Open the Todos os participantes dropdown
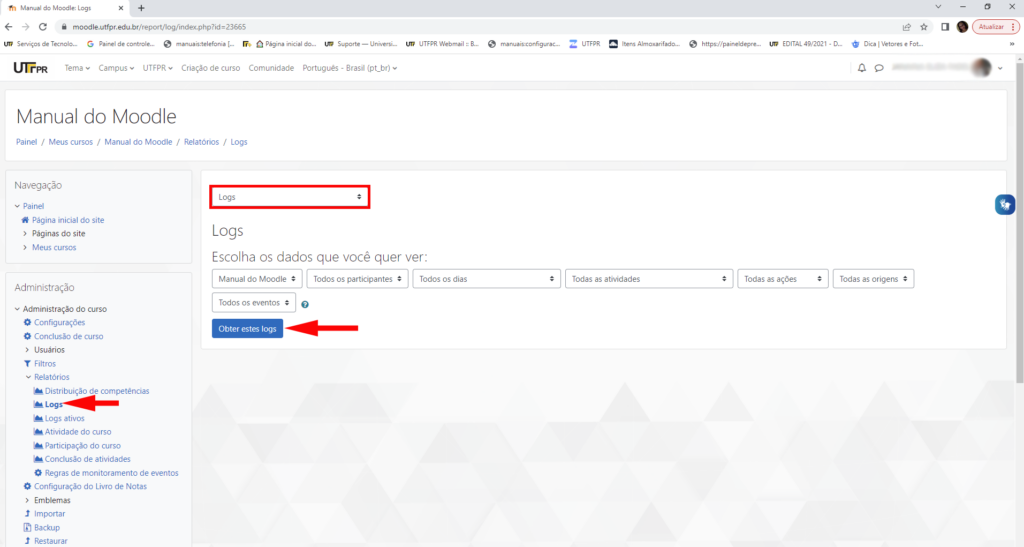This screenshot has width=1024, height=547. click(357, 279)
